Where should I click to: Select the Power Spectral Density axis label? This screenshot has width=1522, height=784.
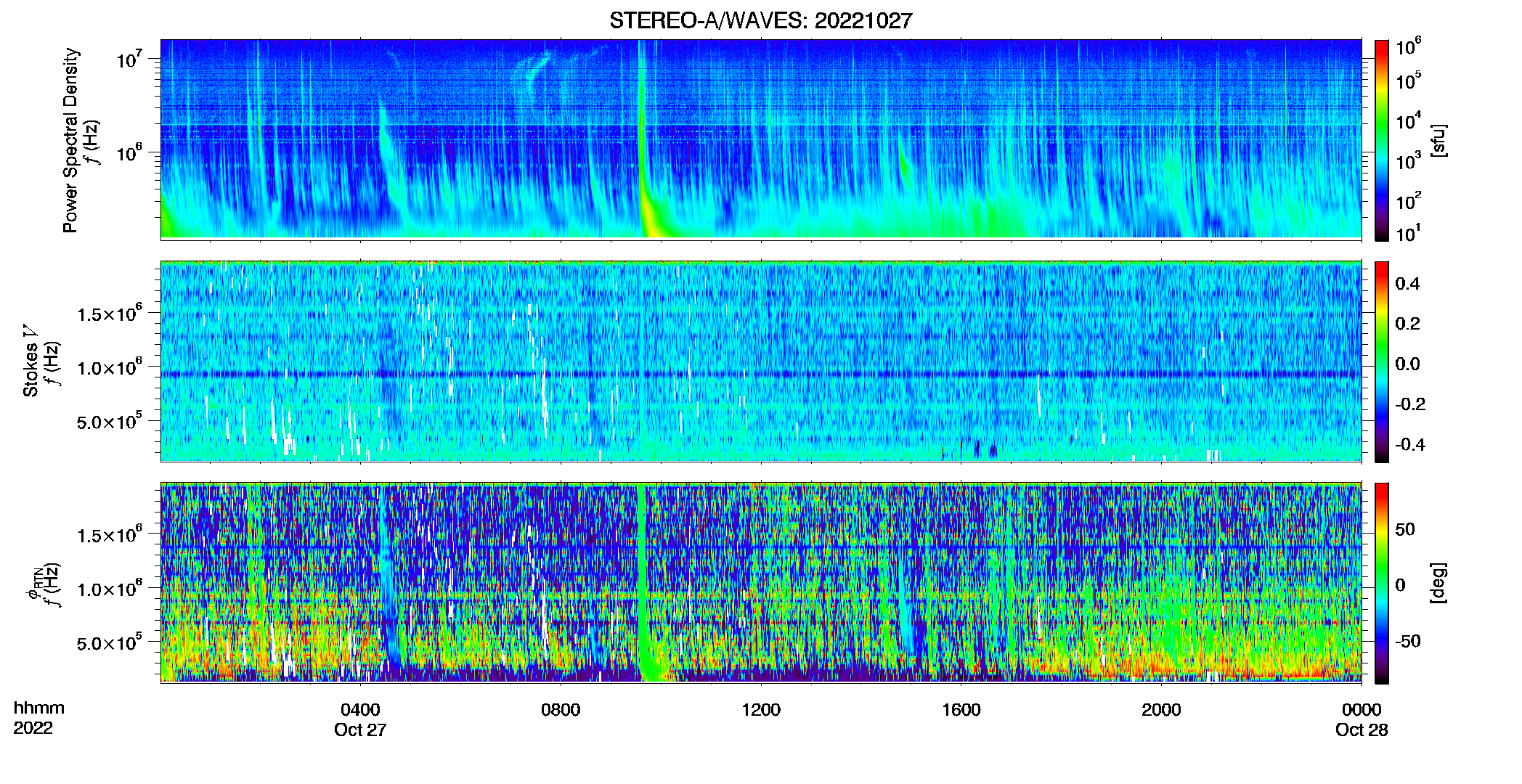70,140
